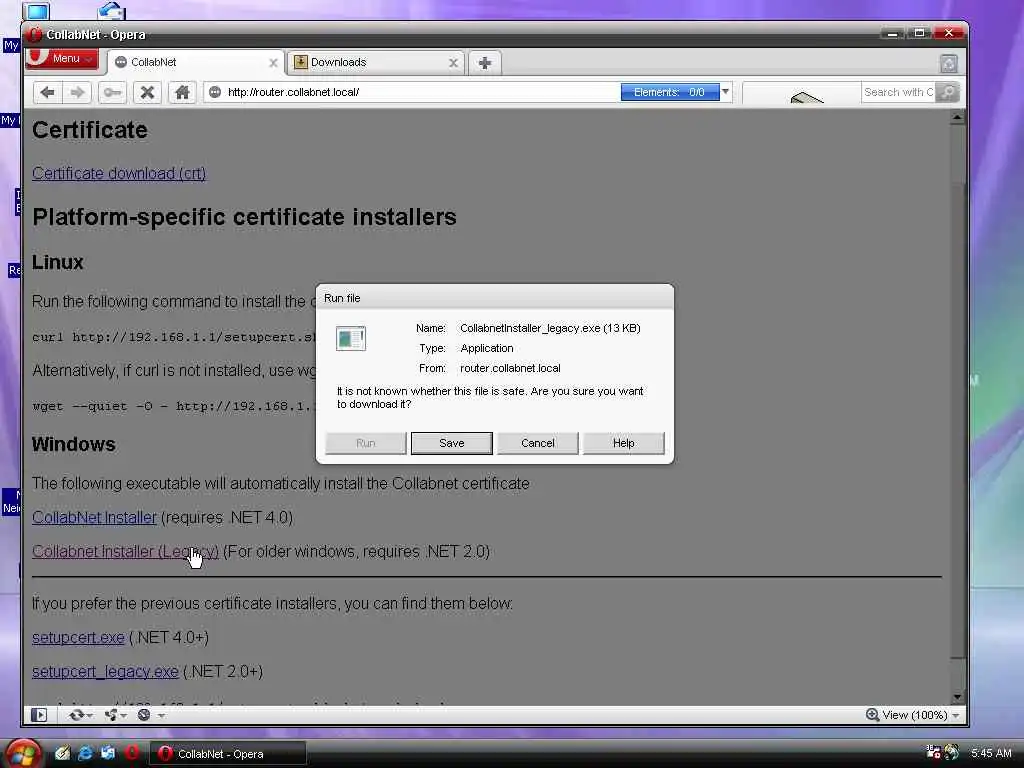Switch to the Downloads tab
The image size is (1024, 768).
click(x=375, y=63)
